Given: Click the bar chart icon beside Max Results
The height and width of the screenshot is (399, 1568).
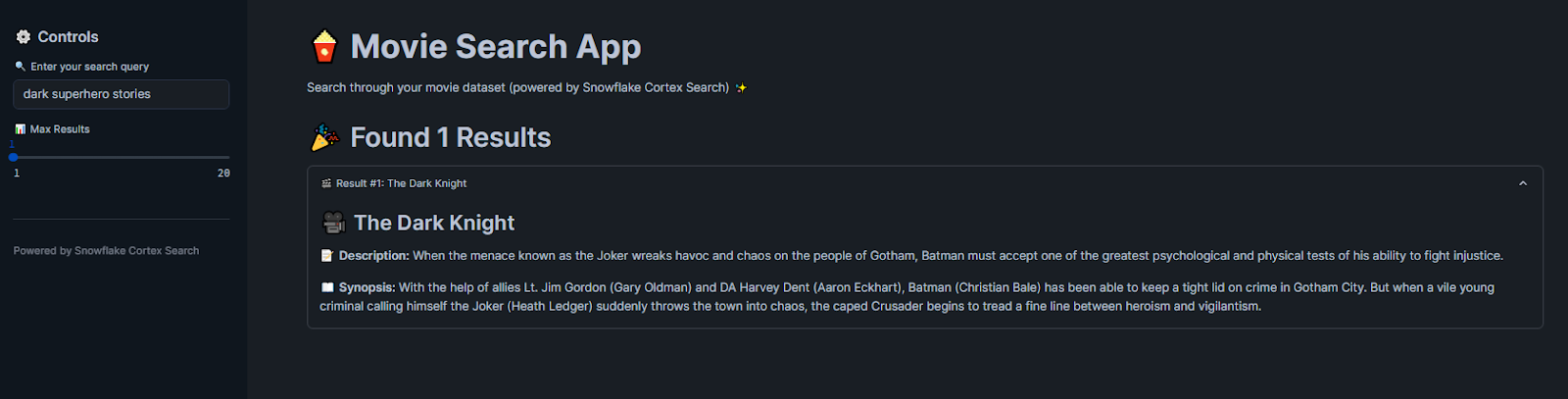Looking at the screenshot, I should click(20, 129).
